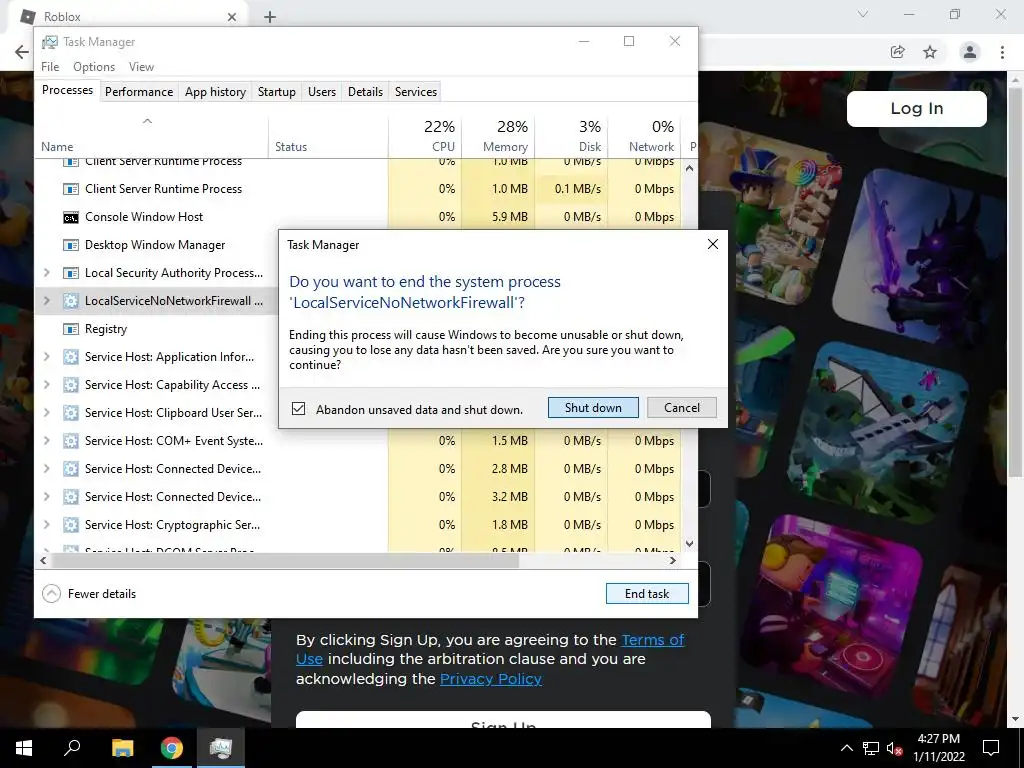This screenshot has height=768, width=1024.
Task: Sort by the Memory column header
Action: 498,136
